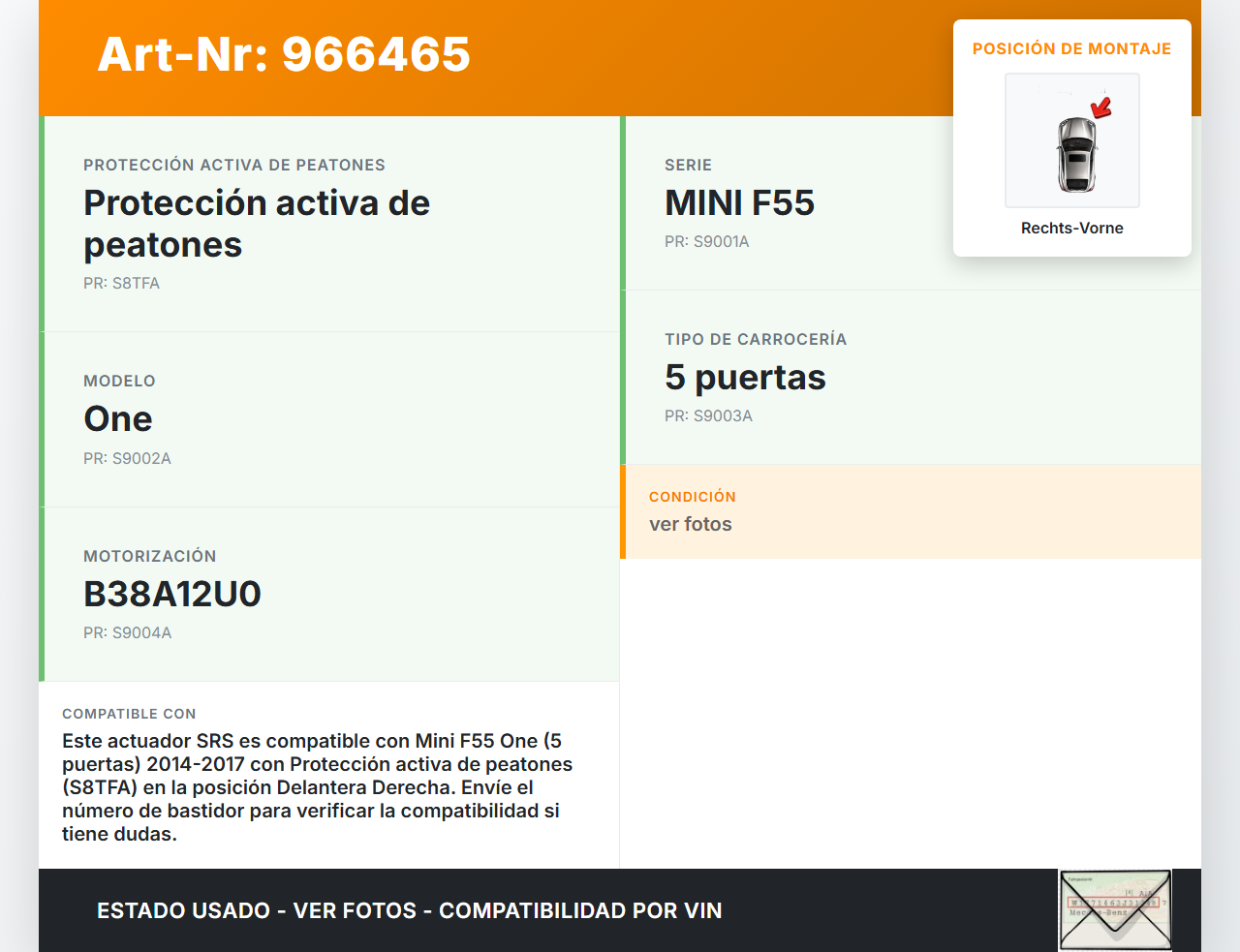Click the PR: S9003A code
The height and width of the screenshot is (952, 1240).
[708, 415]
